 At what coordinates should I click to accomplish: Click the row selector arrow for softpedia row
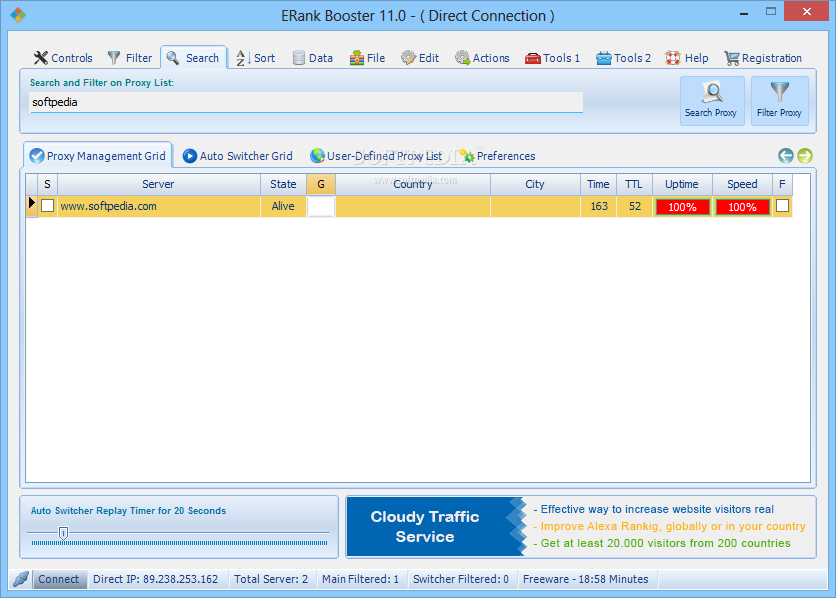31,203
